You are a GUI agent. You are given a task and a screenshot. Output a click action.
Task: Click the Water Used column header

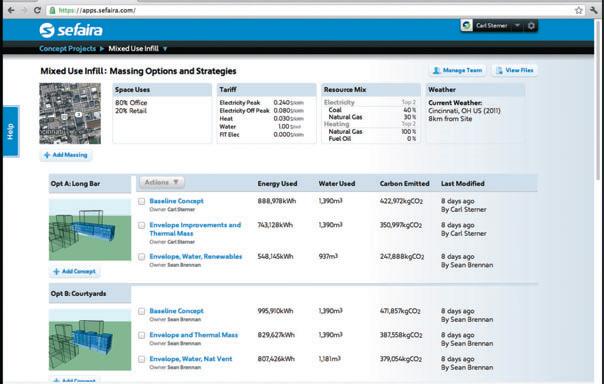(337, 184)
